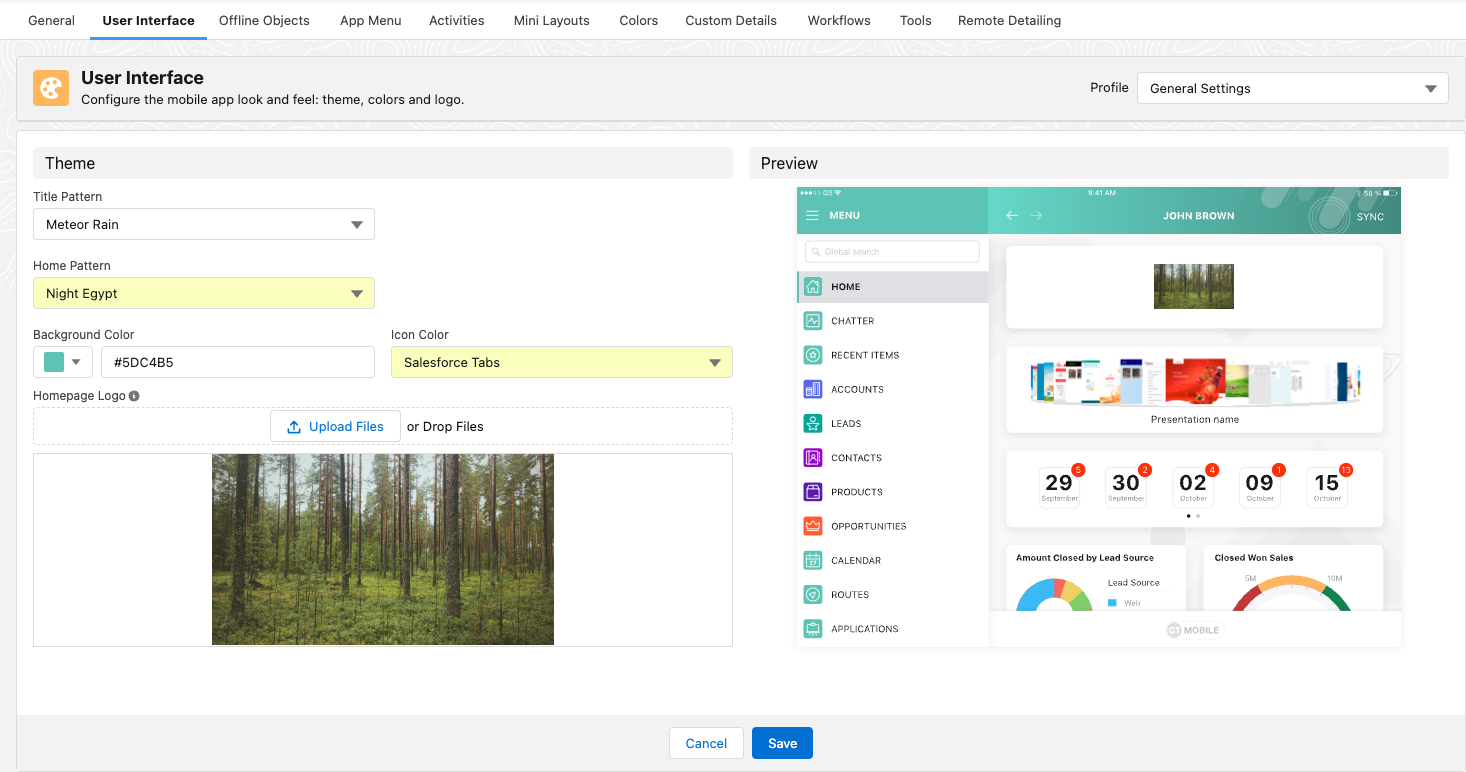Image resolution: width=1466 pixels, height=772 pixels.
Task: Click the Upload Files button
Action: [x=335, y=426]
